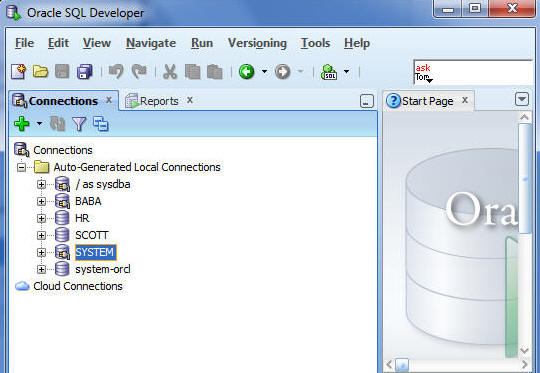Click the green Back navigation arrow
540x373 pixels.
pos(247,72)
